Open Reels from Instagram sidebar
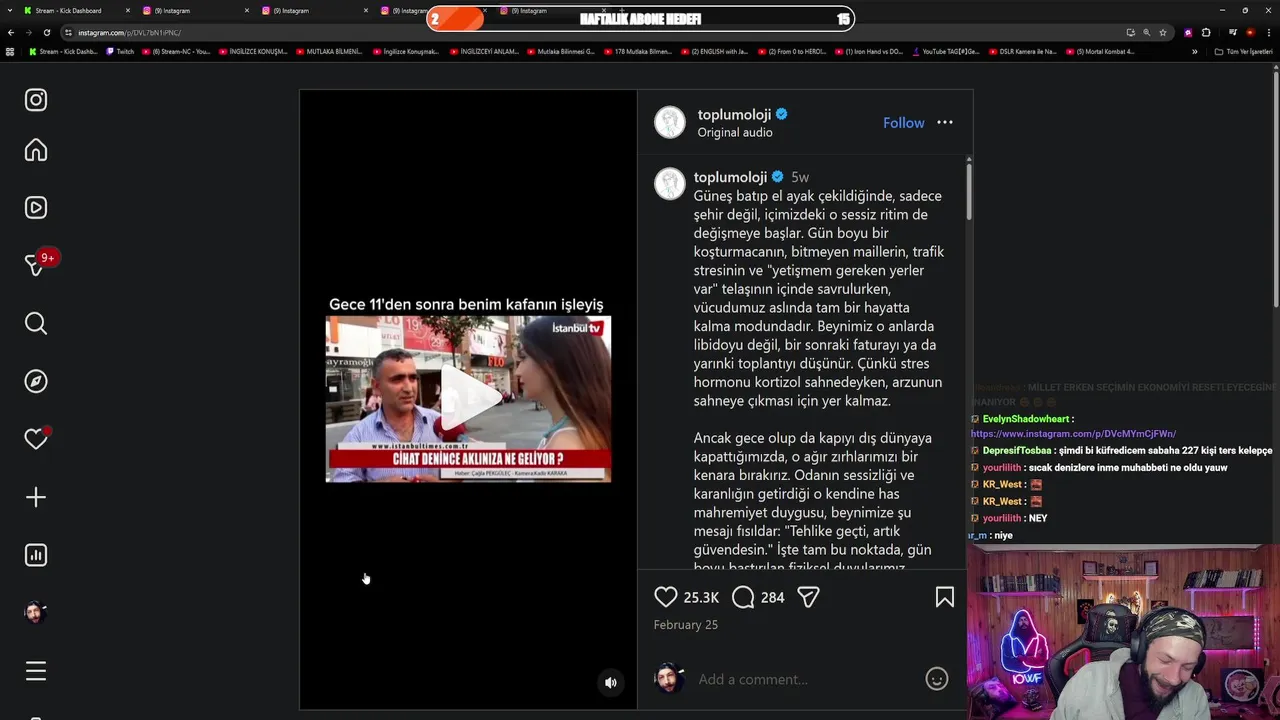Image resolution: width=1280 pixels, height=720 pixels. (36, 208)
